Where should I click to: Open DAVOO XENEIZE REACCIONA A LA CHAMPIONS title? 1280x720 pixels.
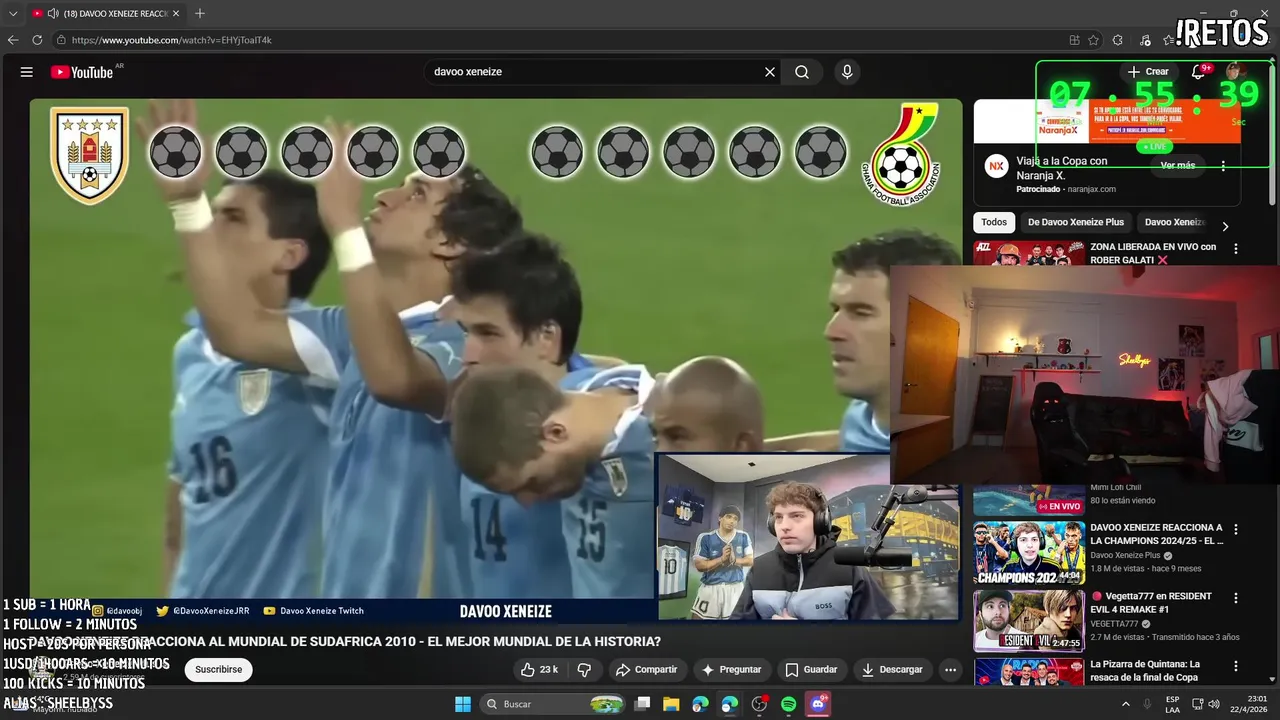pyautogui.click(x=1157, y=534)
